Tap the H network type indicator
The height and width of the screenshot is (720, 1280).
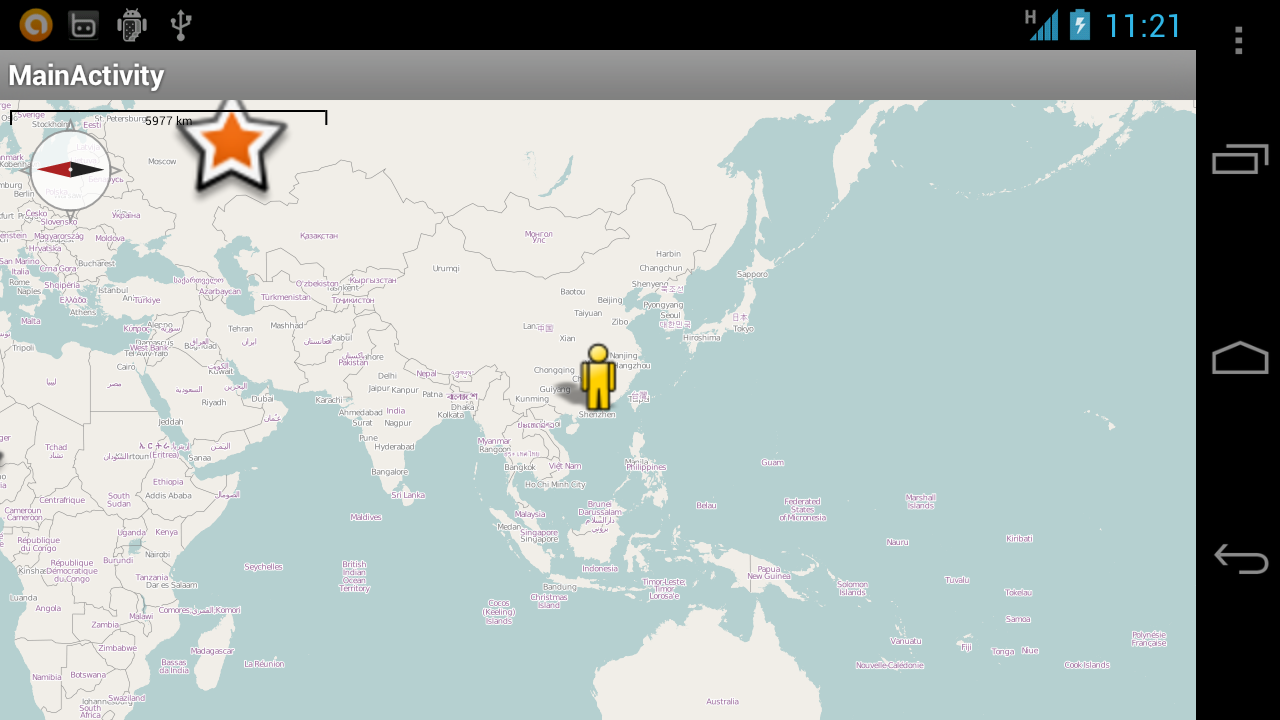[1030, 17]
